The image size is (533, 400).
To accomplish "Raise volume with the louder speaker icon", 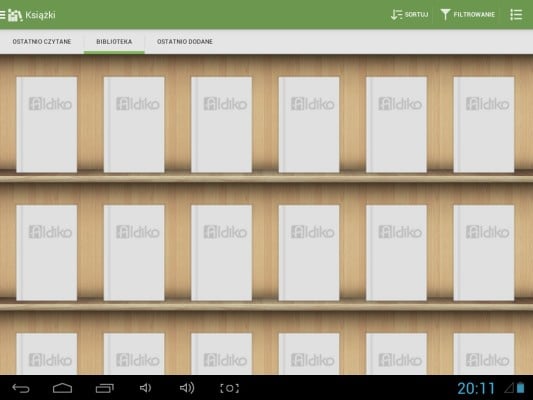I will (x=187, y=388).
